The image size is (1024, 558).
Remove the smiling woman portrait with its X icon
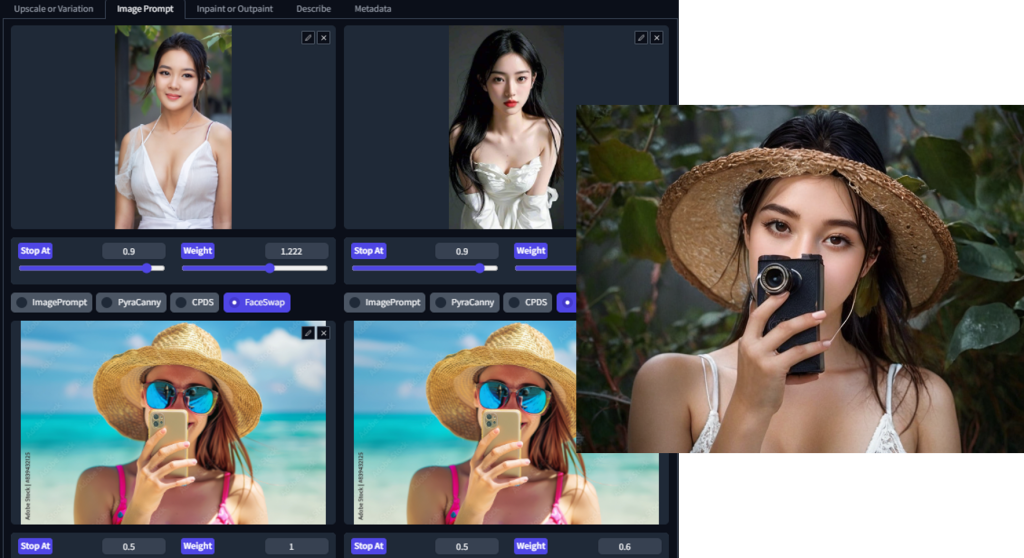pos(323,38)
